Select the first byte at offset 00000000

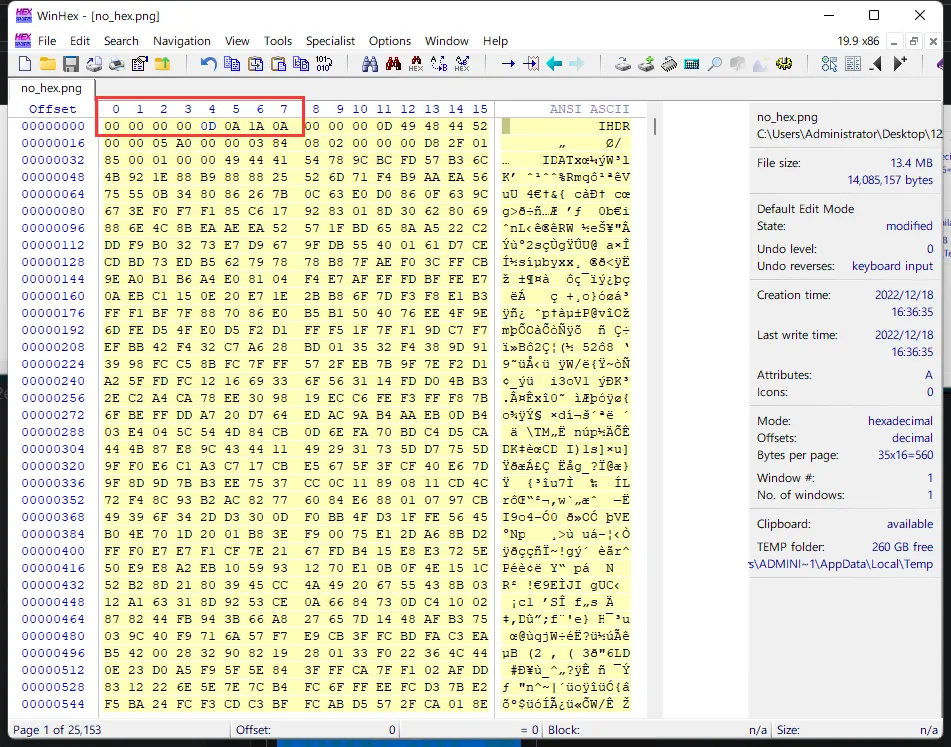click(x=111, y=127)
